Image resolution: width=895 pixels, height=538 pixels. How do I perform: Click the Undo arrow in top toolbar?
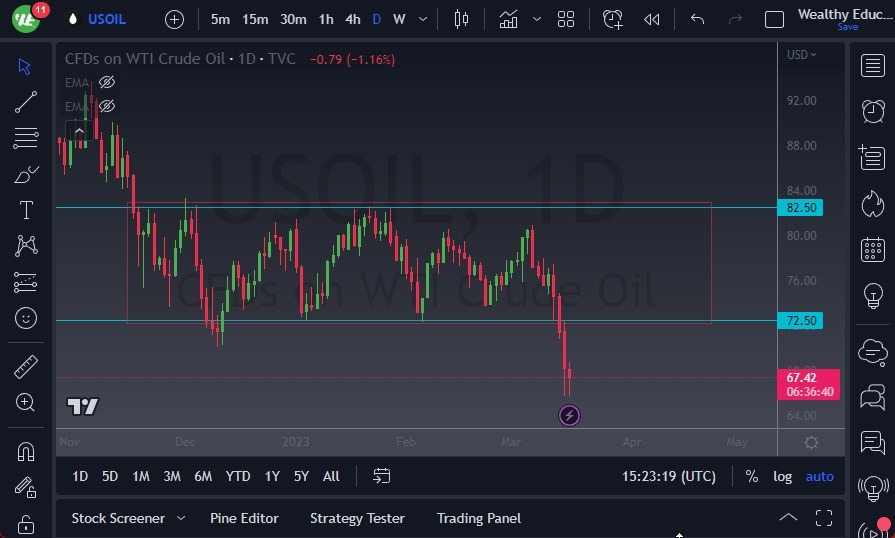(697, 19)
